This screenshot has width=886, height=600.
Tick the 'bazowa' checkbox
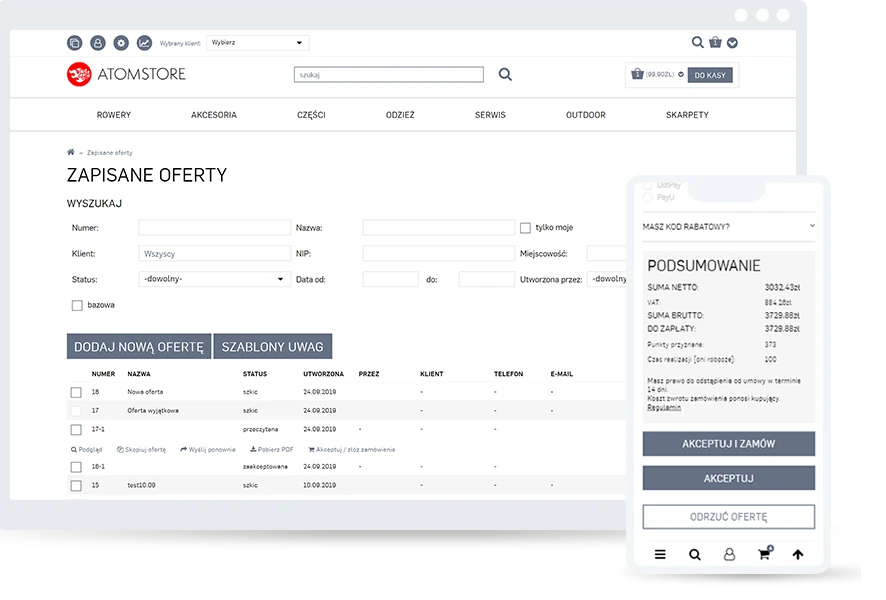coord(77,305)
